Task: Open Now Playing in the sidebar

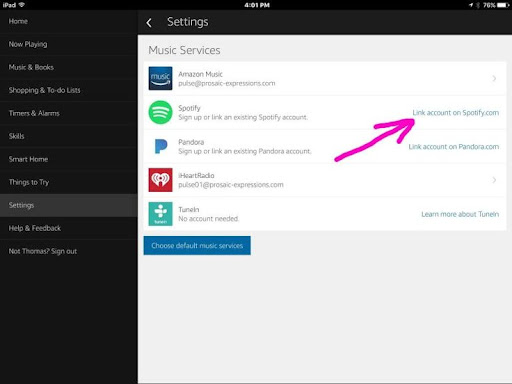Action: (x=69, y=44)
